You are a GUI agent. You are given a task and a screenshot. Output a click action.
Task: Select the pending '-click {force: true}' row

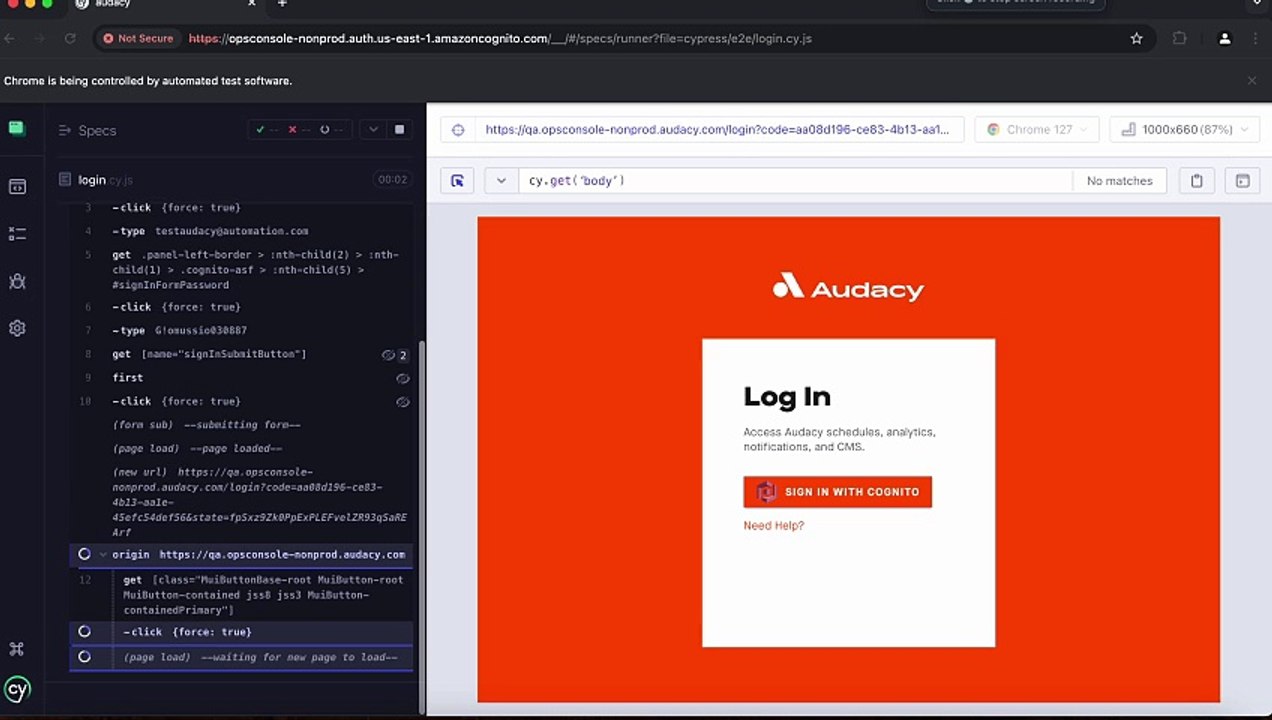(240, 632)
